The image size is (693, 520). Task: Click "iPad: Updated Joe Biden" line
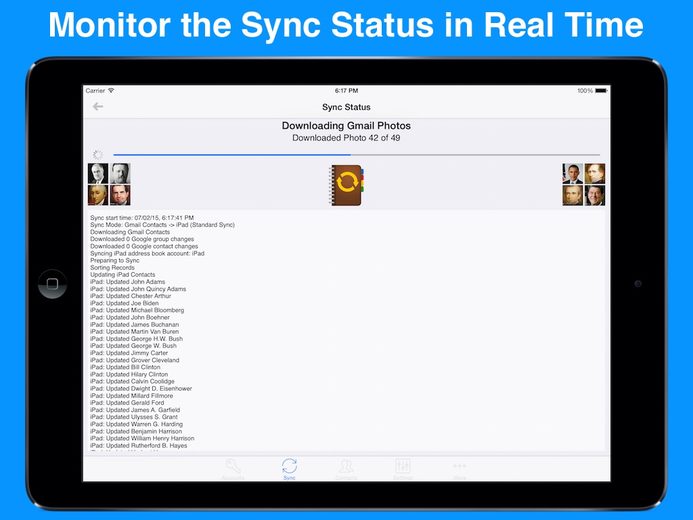point(124,303)
